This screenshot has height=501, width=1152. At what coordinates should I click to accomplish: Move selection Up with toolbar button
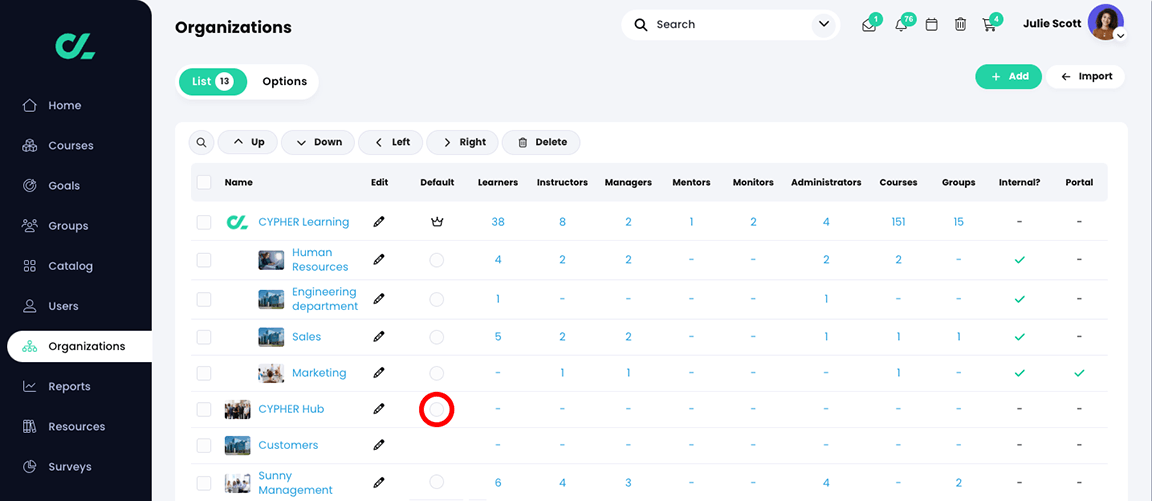248,143
